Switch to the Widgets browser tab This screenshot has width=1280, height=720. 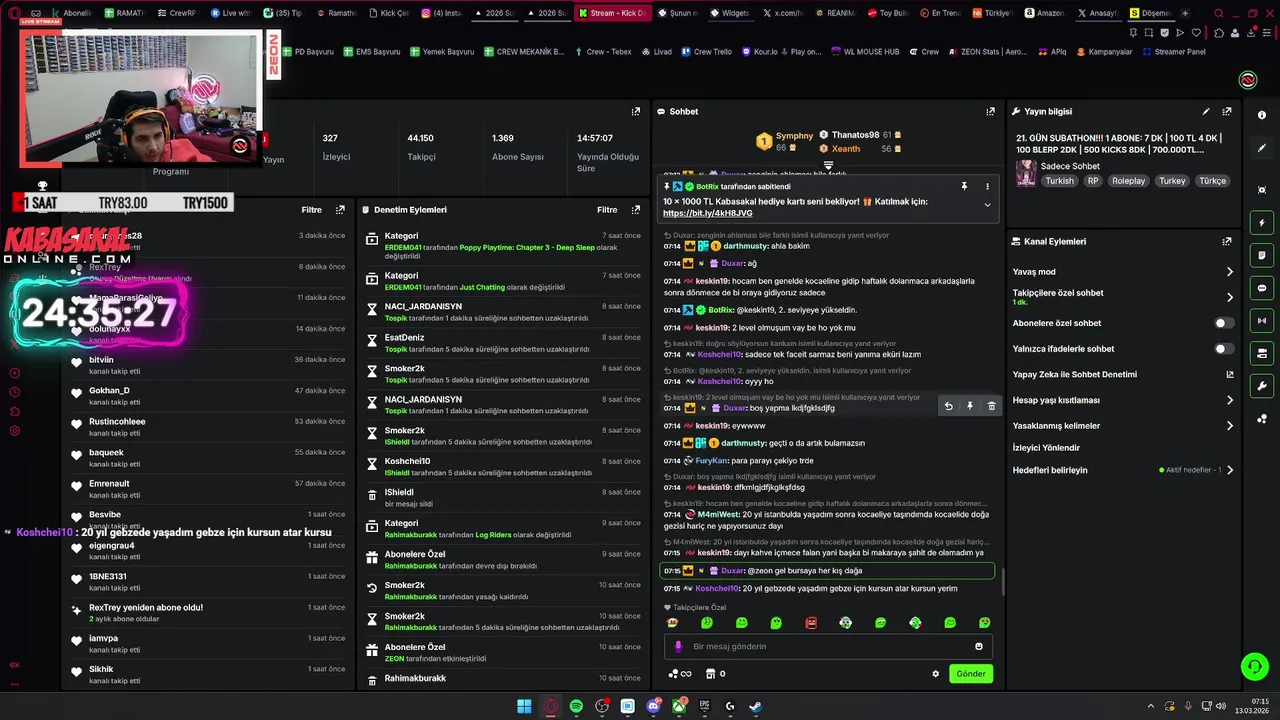pyautogui.click(x=729, y=13)
